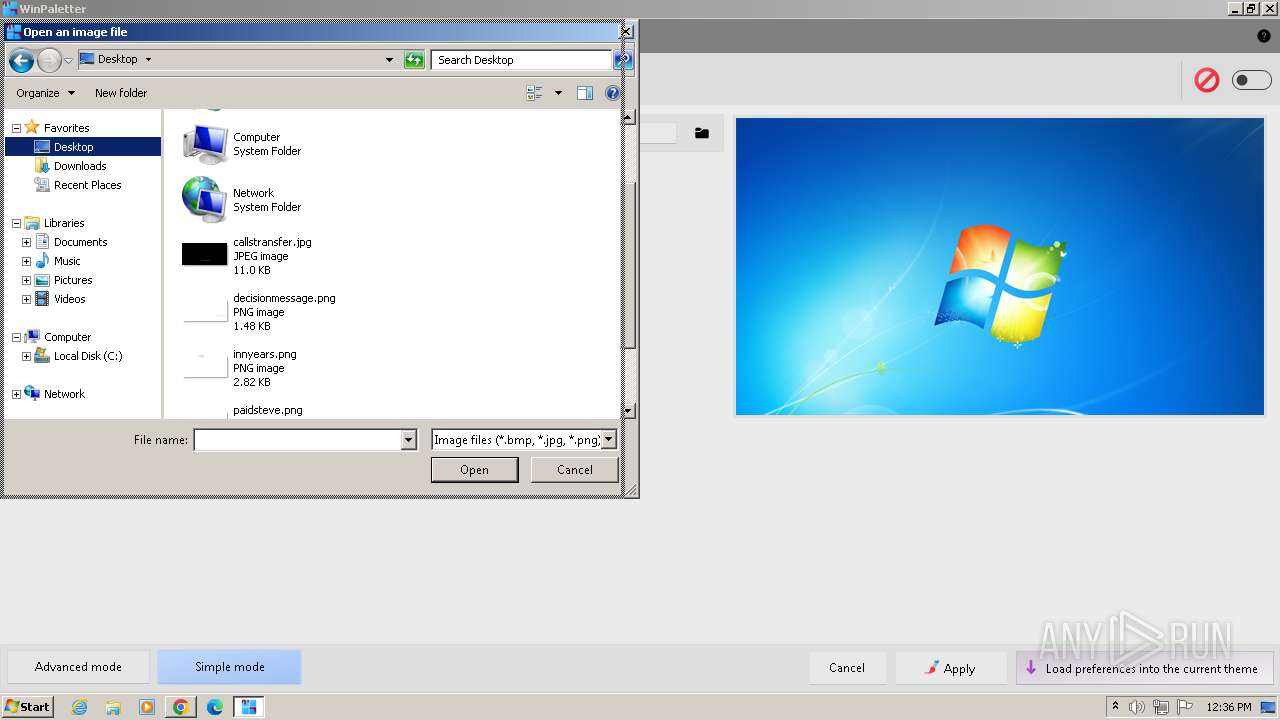Screen dimensions: 1280x720
Task: Expand the Documents library
Action: coord(26,242)
